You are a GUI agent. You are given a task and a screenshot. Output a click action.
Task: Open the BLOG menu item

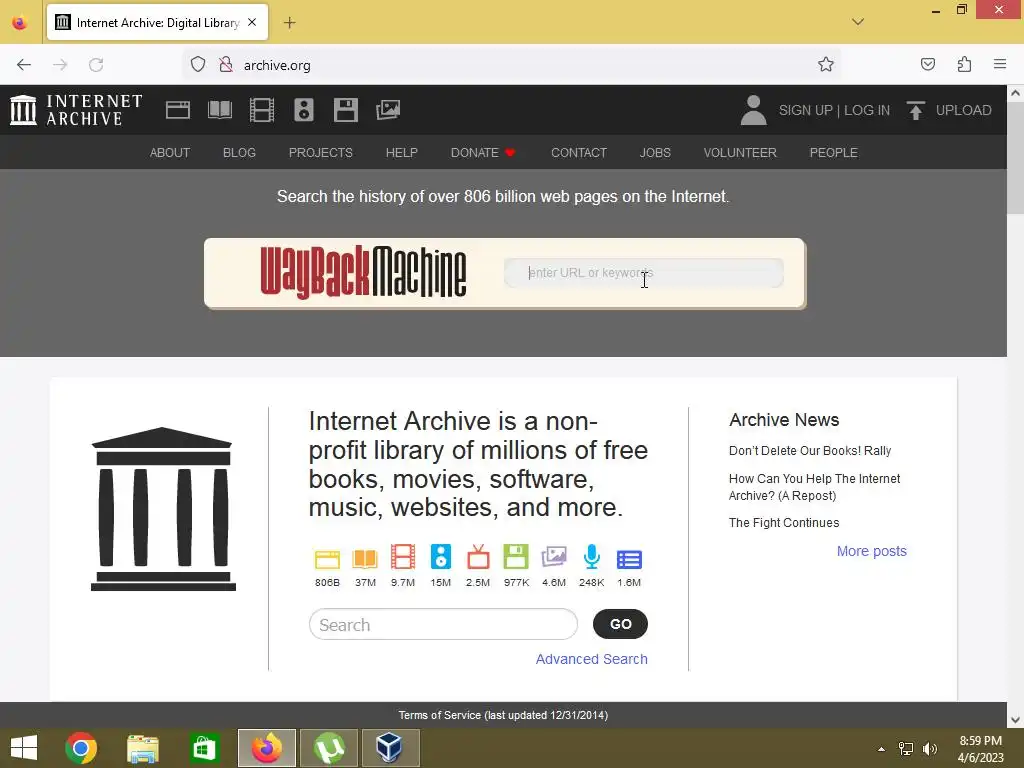239,153
